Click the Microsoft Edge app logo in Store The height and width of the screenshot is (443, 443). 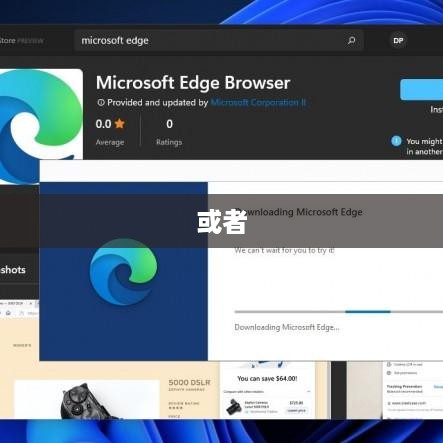(x=41, y=126)
